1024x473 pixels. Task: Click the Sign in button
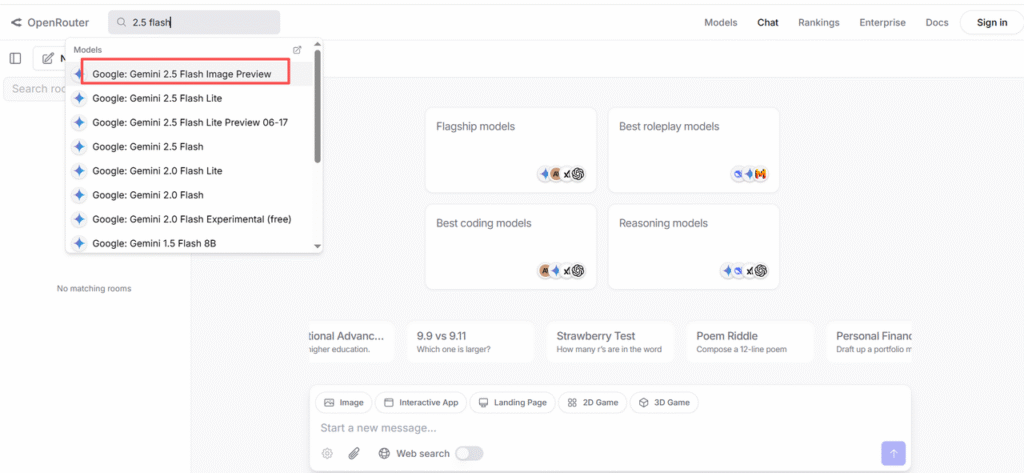(x=991, y=22)
